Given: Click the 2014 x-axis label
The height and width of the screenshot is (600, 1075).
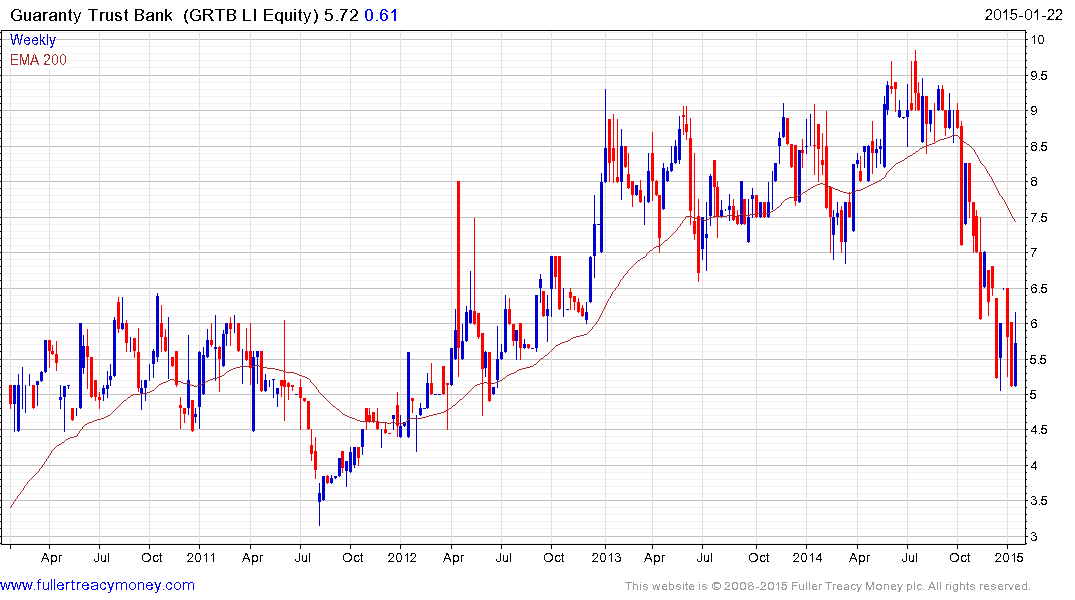Looking at the screenshot, I should (807, 557).
